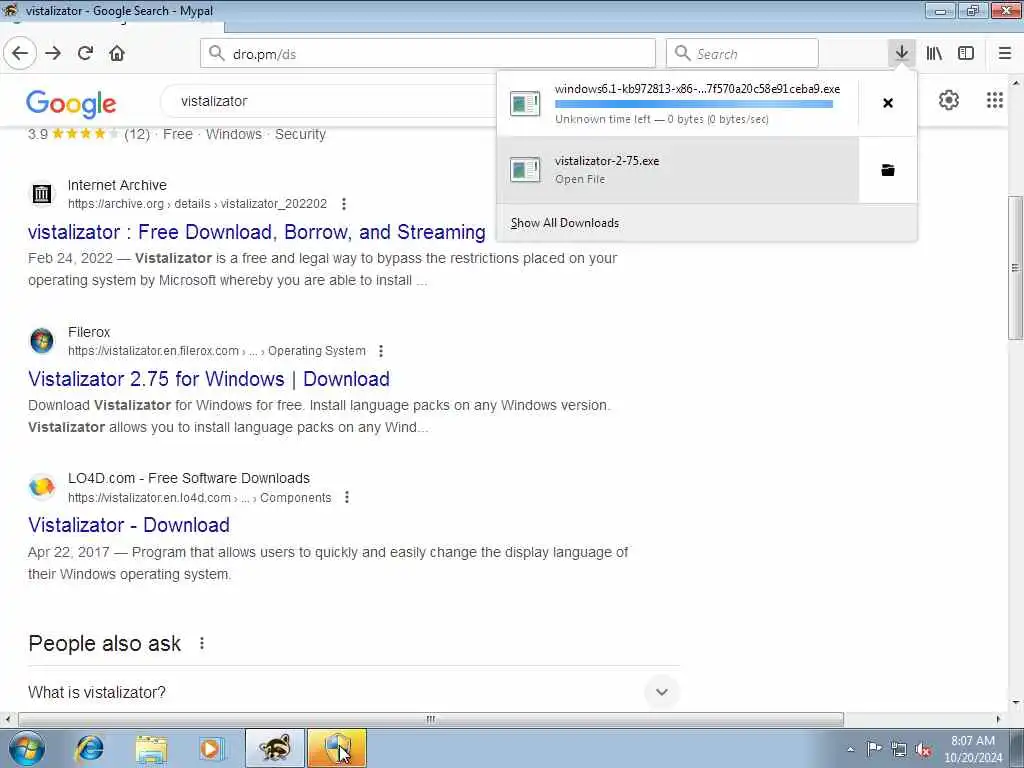1024x768 pixels.
Task: Open 'Vistalizator 2.75 for Windows | Download' result
Action: (x=209, y=379)
